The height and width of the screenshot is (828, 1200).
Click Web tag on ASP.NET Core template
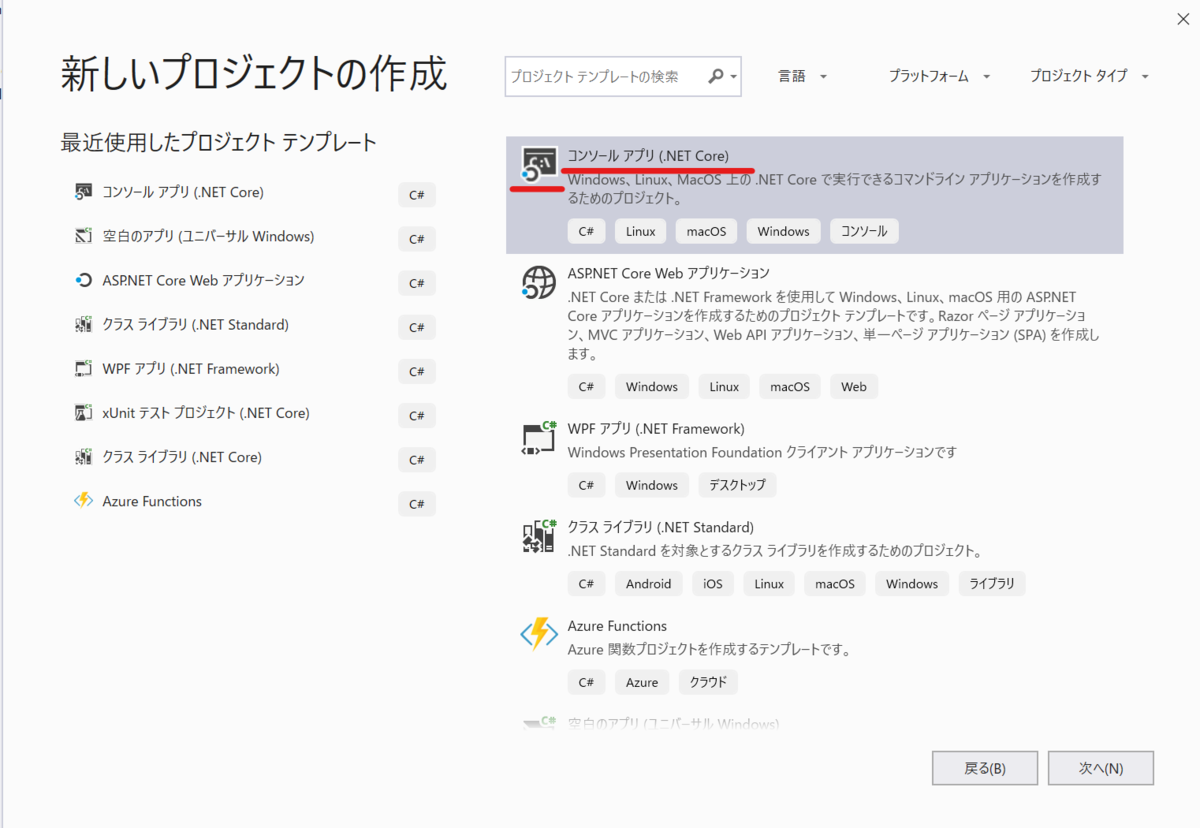(x=854, y=386)
